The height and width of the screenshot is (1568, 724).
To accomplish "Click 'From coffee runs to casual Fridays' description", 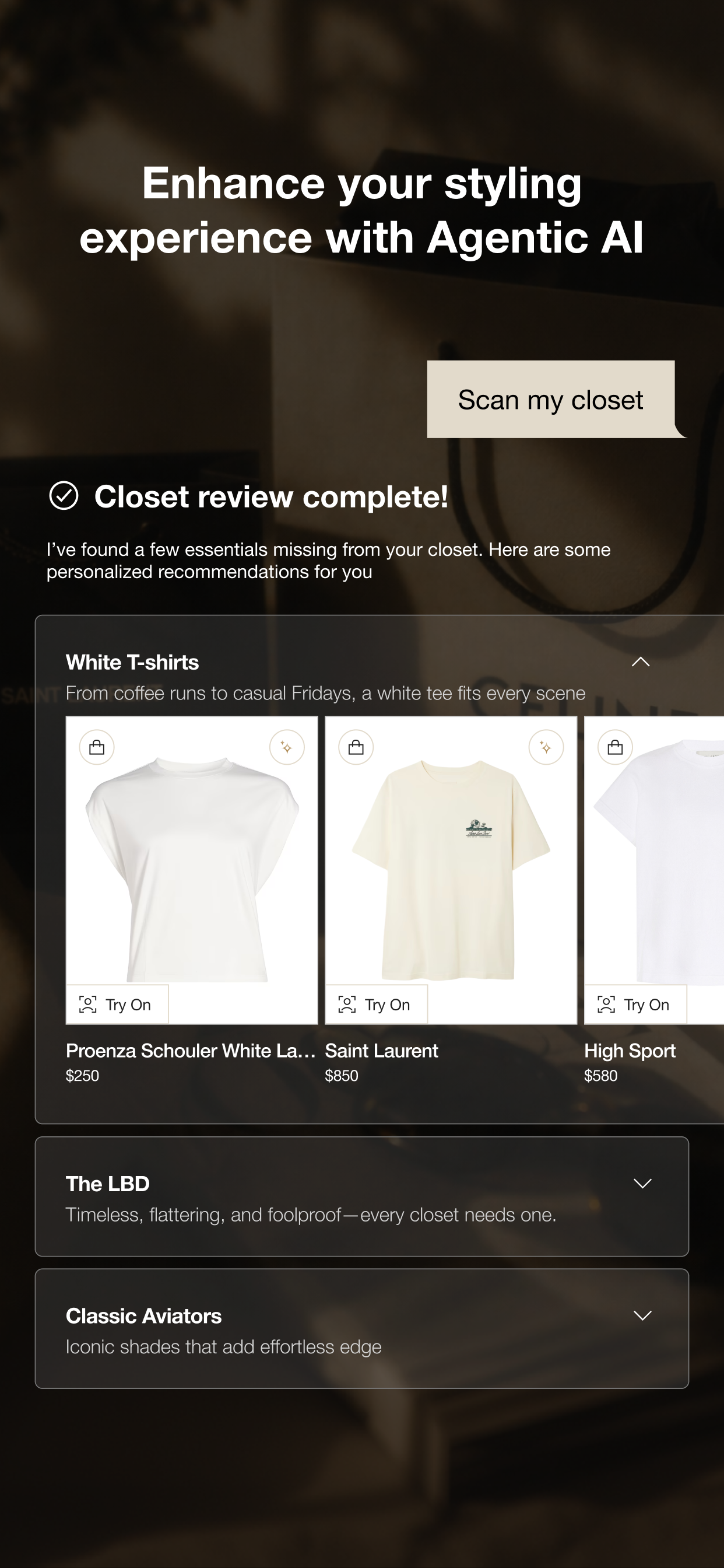I will tap(325, 694).
